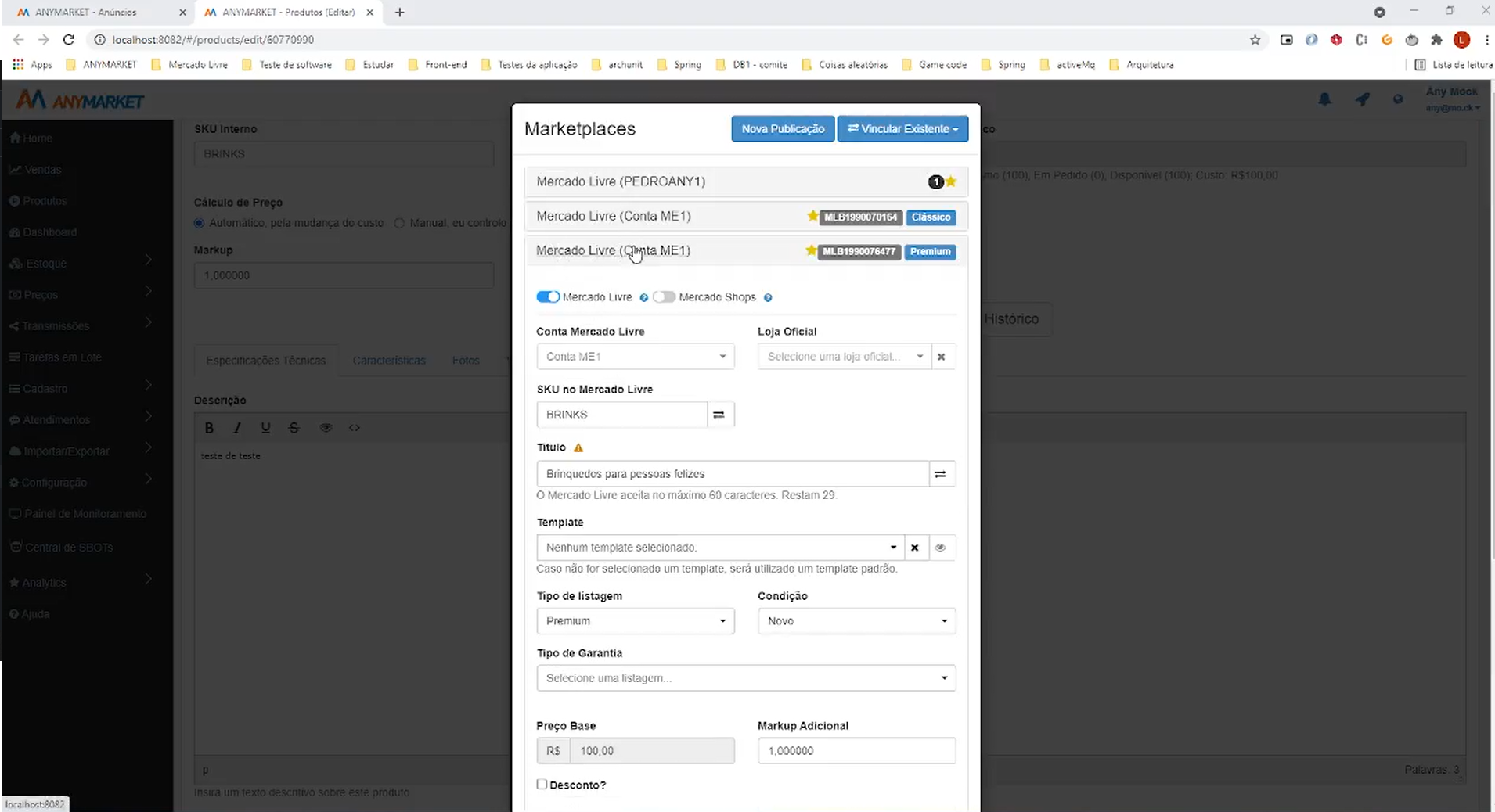This screenshot has height=812, width=1495.
Task: Select Automático price calculation radio
Action: [x=199, y=223]
